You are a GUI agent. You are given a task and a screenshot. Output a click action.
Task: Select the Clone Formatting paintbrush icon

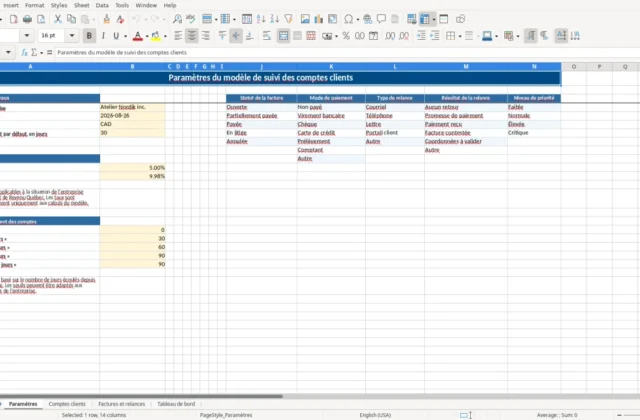[107, 19]
